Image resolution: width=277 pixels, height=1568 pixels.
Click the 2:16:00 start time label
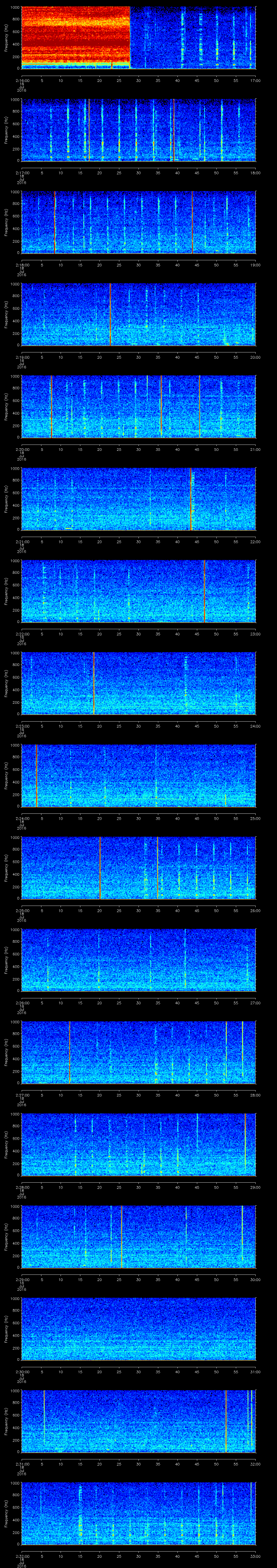22,80
